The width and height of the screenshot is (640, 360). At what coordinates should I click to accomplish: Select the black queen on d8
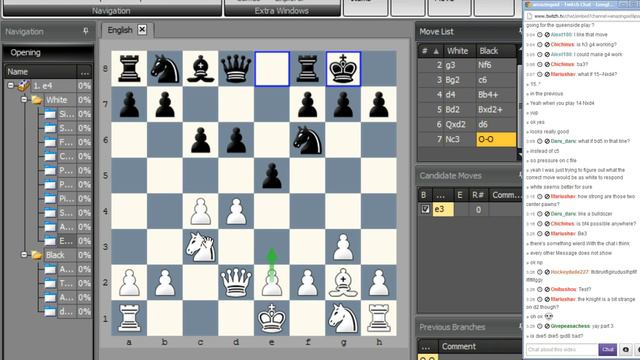tap(236, 68)
